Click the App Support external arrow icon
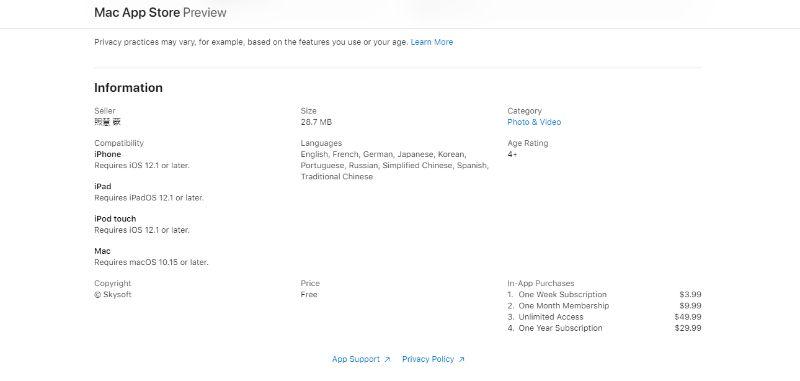 pos(387,360)
